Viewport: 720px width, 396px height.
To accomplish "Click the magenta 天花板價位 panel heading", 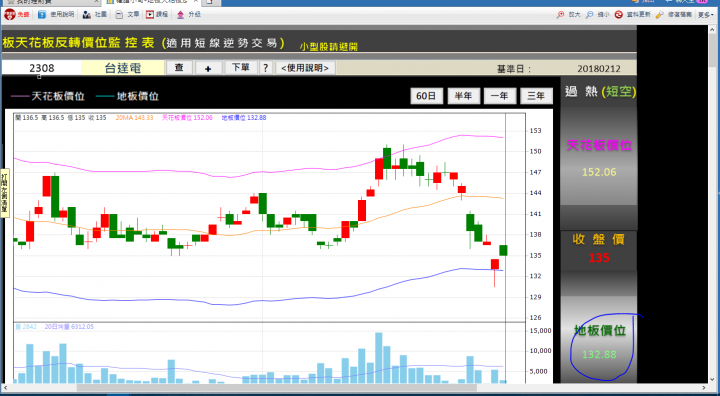I will pos(599,146).
